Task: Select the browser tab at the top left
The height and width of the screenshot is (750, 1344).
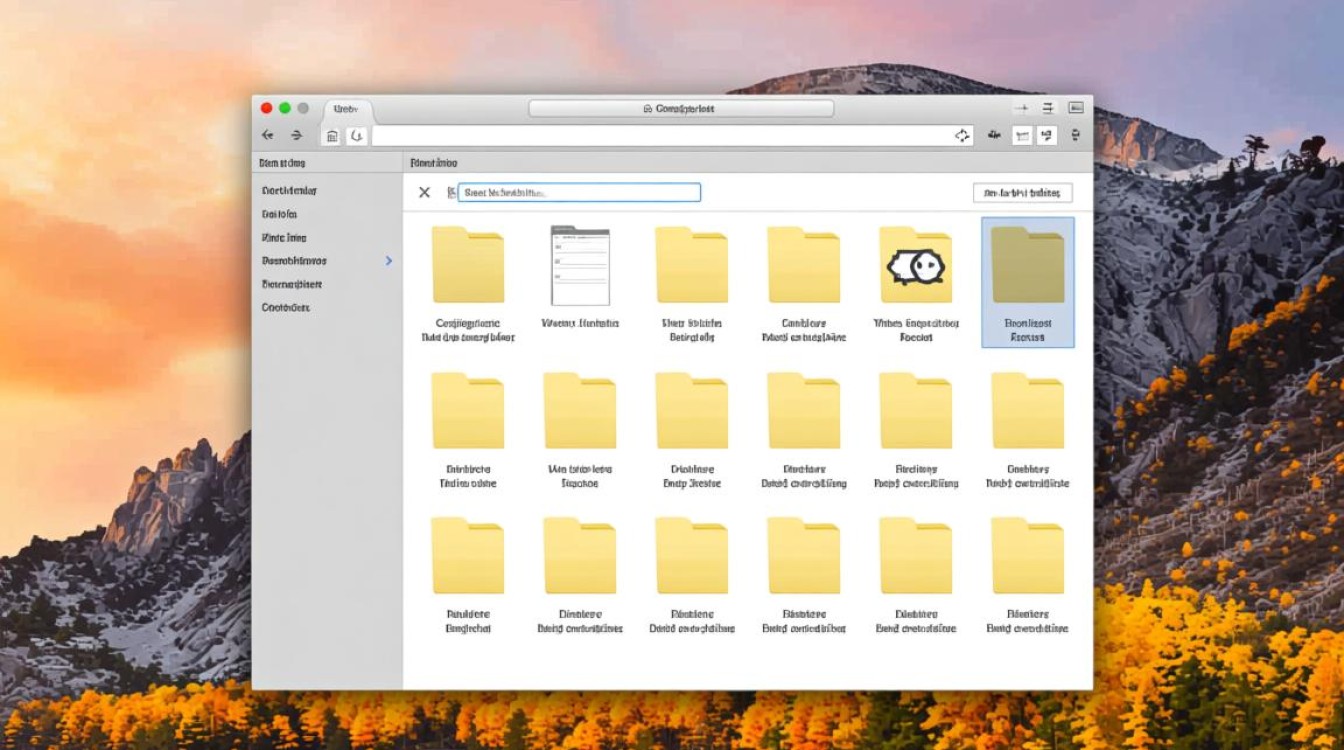Action: (x=346, y=108)
